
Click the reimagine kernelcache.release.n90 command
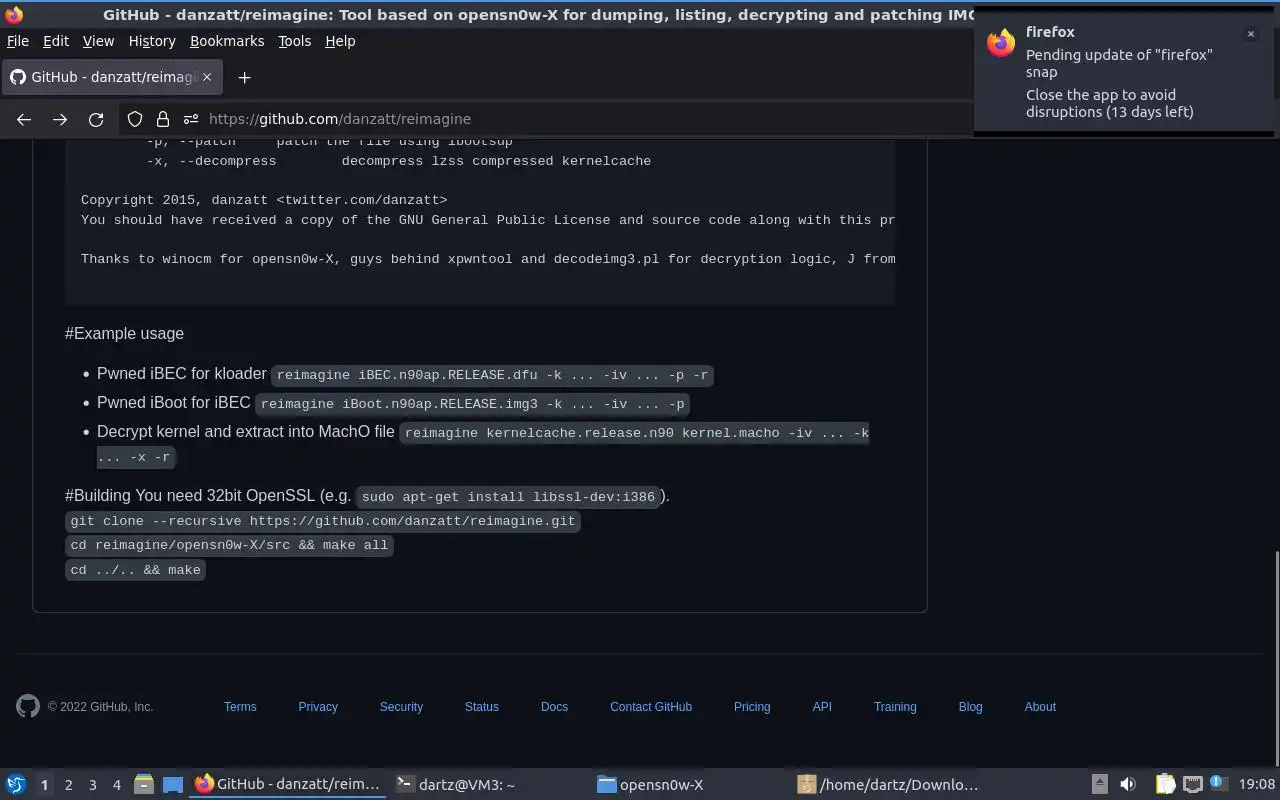(x=636, y=433)
